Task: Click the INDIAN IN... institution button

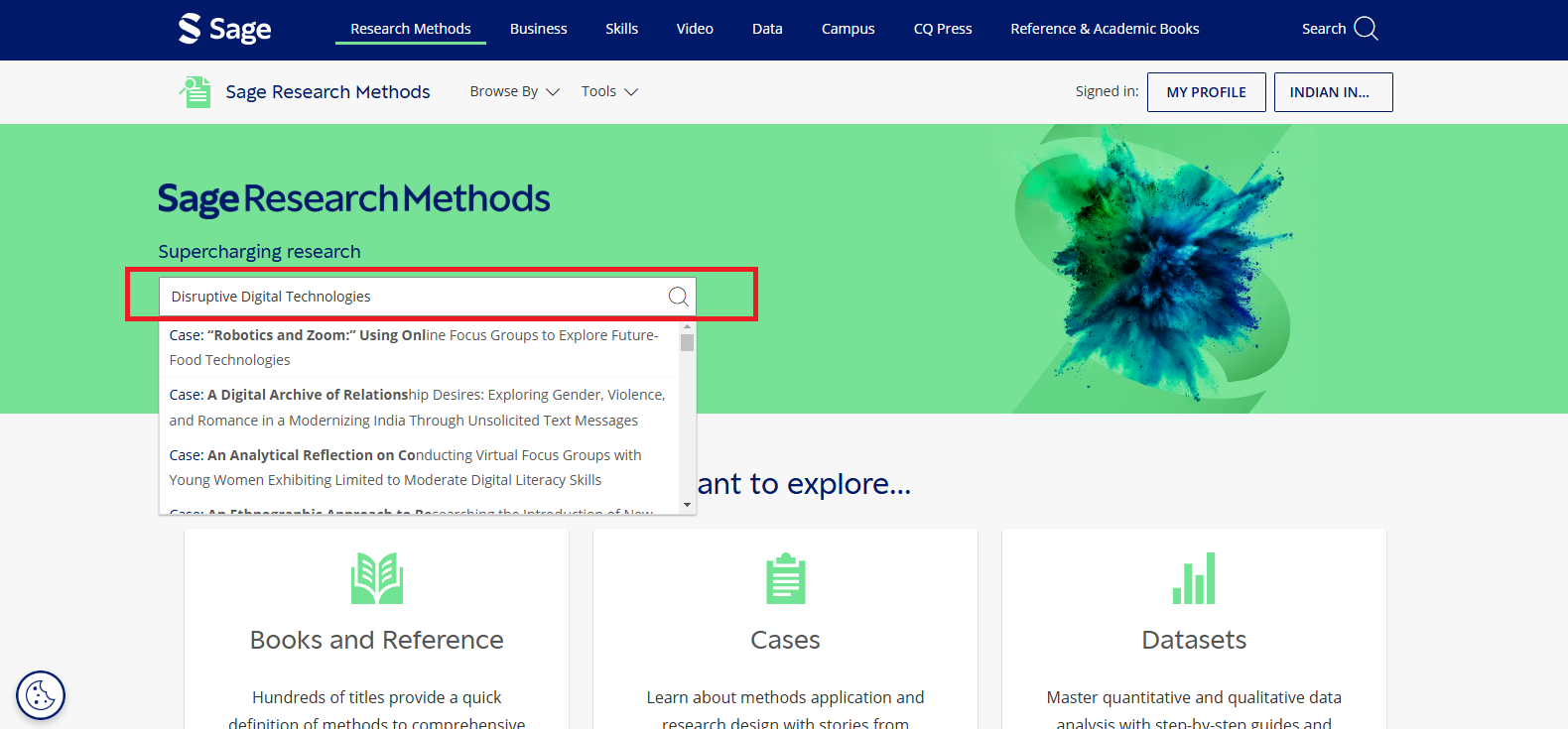Action: 1333,92
